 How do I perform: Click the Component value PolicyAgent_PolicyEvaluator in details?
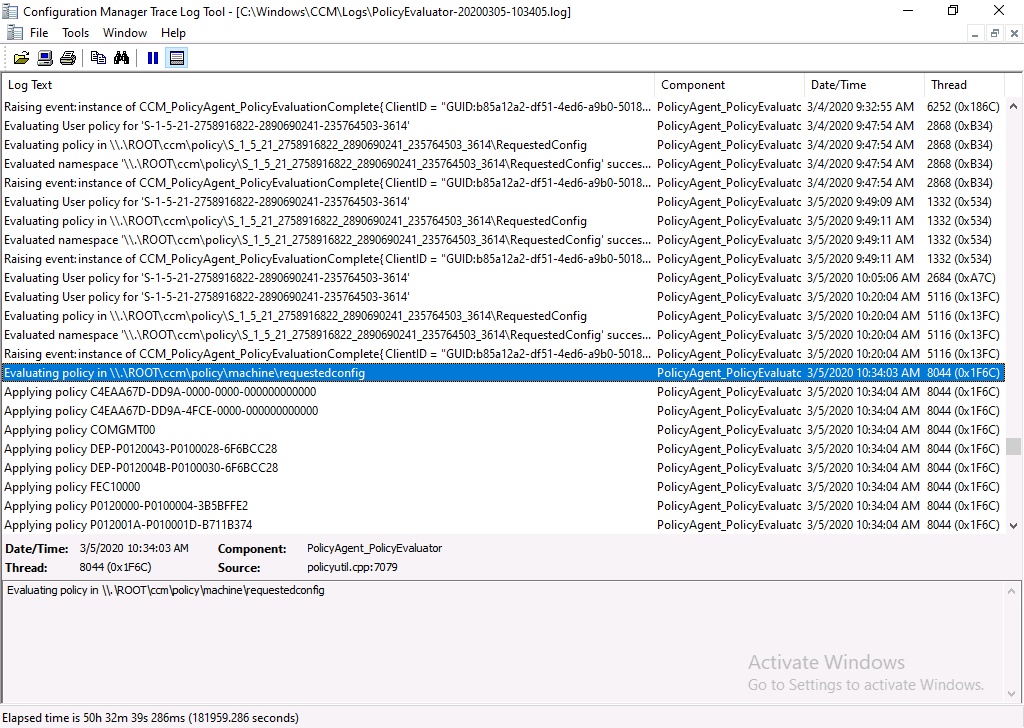pos(374,548)
